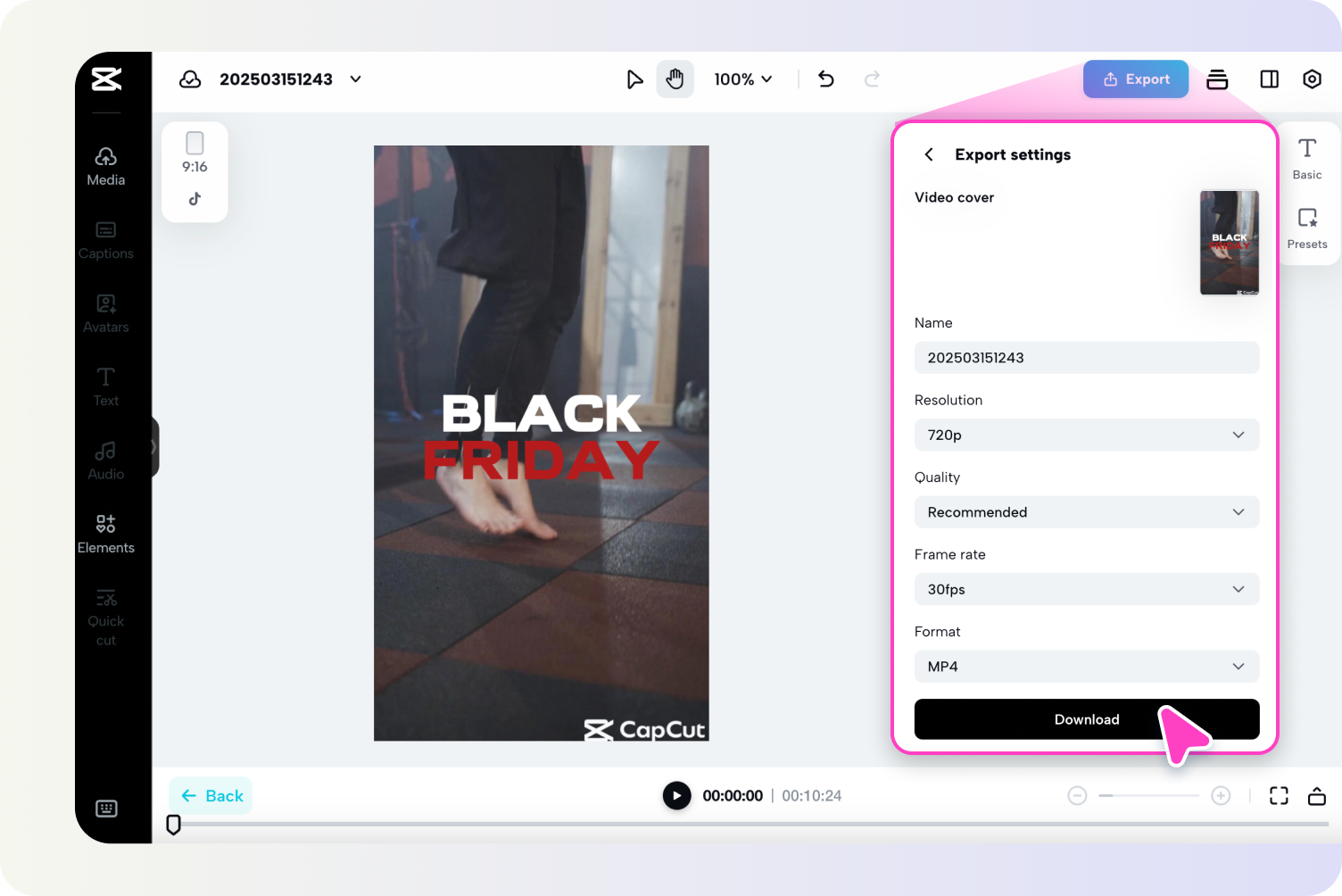Select the BLACK FRIDAY text on canvas
Viewport: 1342px width, 896px height.
coord(542,437)
